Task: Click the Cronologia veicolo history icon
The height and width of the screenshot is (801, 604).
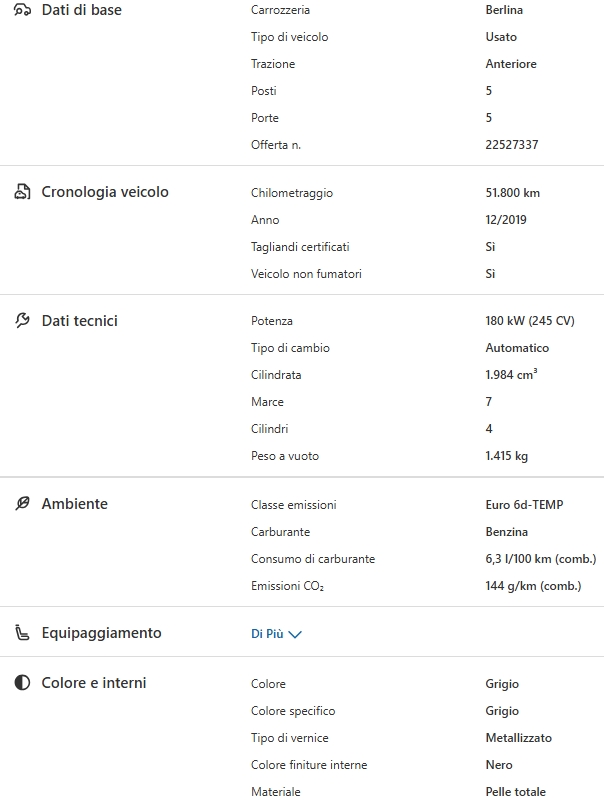Action: [x=22, y=192]
